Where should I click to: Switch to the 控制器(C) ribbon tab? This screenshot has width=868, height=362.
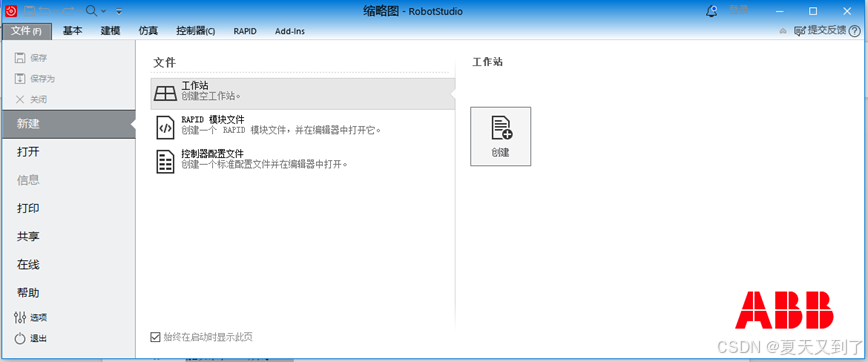[x=195, y=31]
